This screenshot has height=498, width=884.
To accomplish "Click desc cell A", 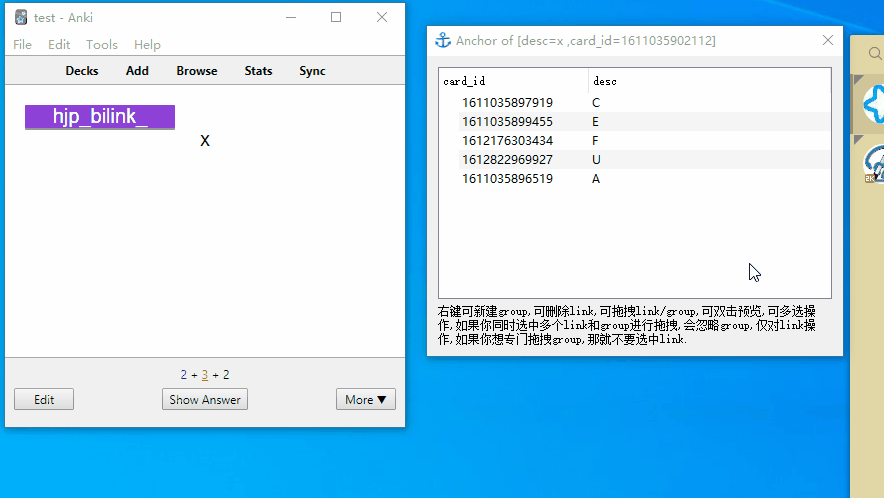I will tap(596, 179).
